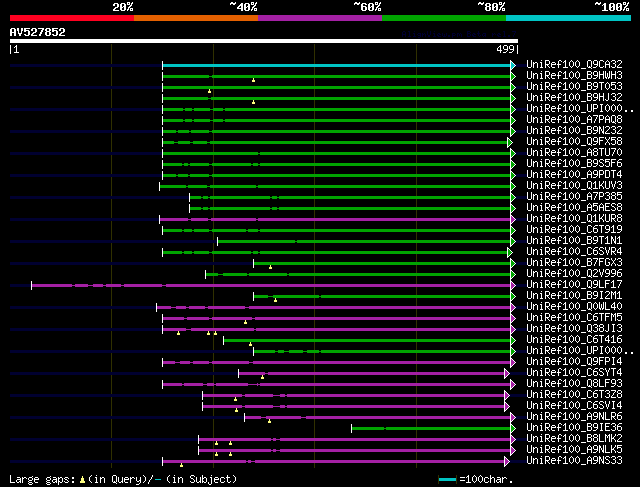Click the yellow gap marker under A9NS33 bar
640x487 pixels.
click(x=181, y=465)
